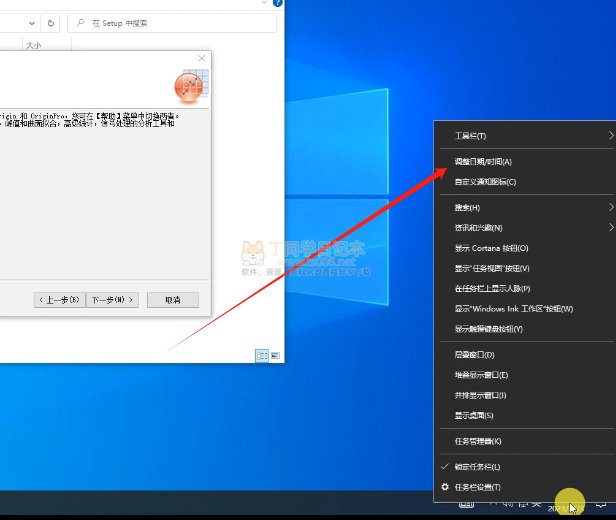Open 任务栏设置 with the gear icon
Screen dimensions: 616x520
[x=446, y=487]
